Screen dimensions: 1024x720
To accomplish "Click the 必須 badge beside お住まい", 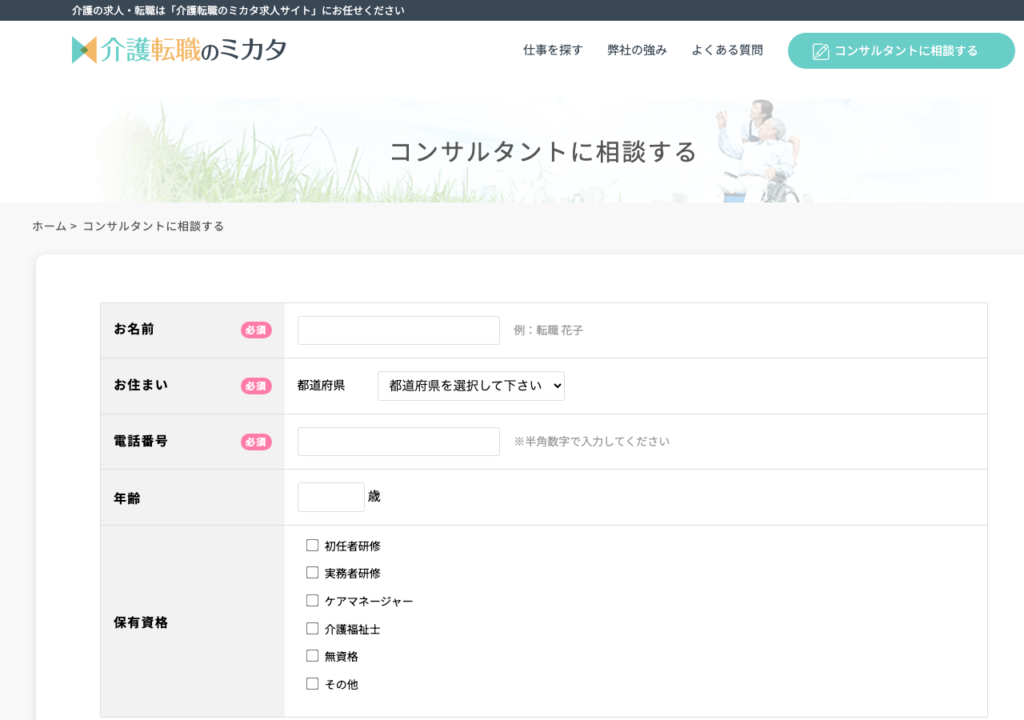I will 256,386.
